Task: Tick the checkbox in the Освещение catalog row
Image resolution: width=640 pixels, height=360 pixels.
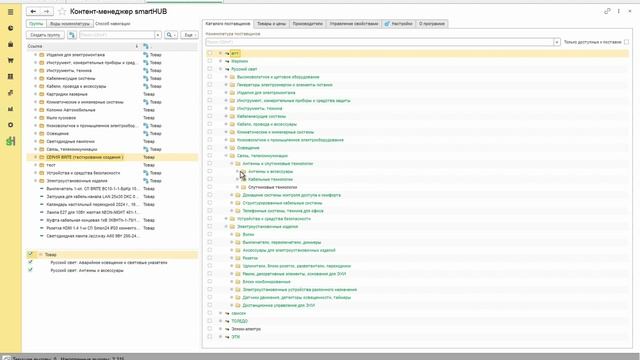Action: point(210,148)
